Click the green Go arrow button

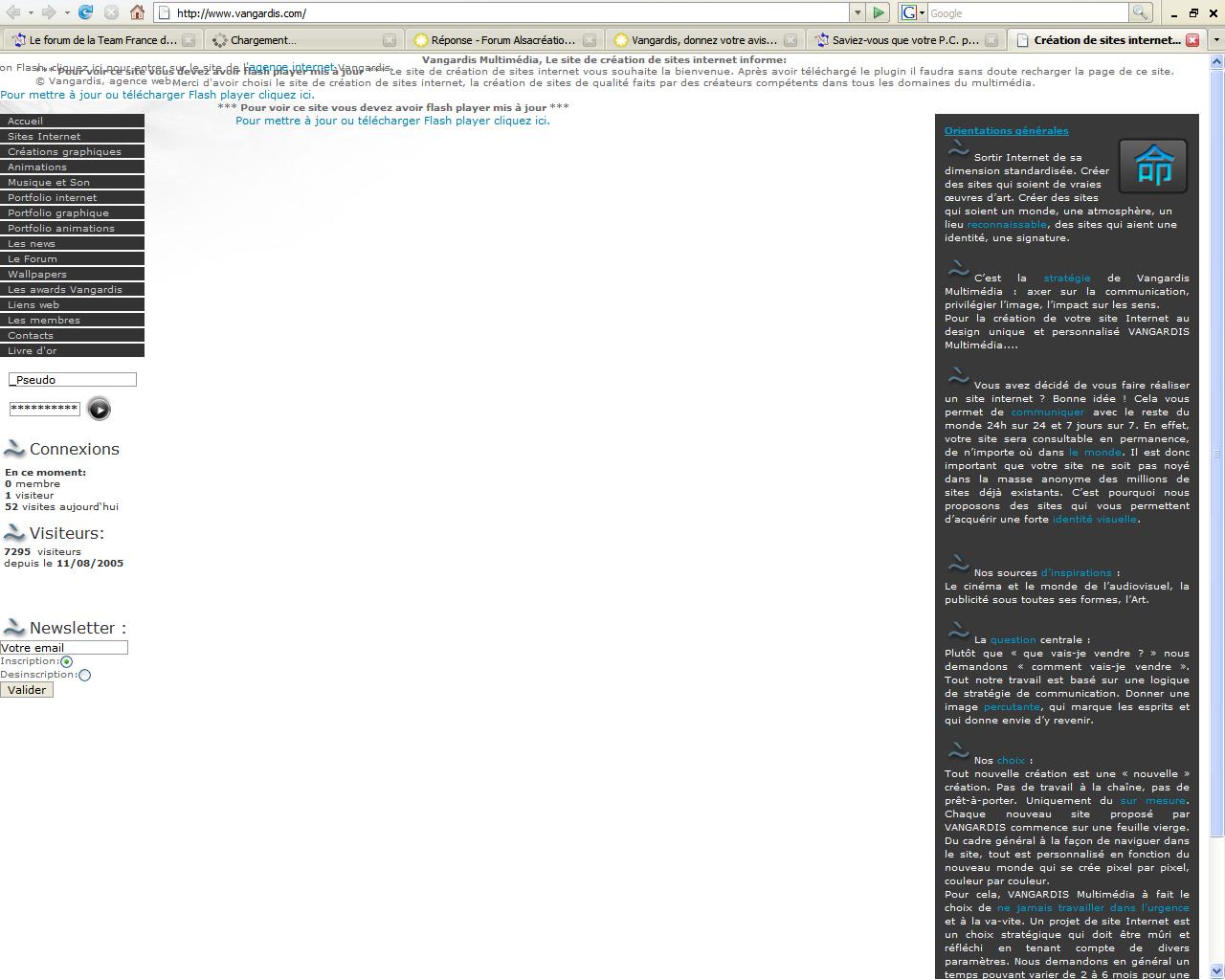879,12
